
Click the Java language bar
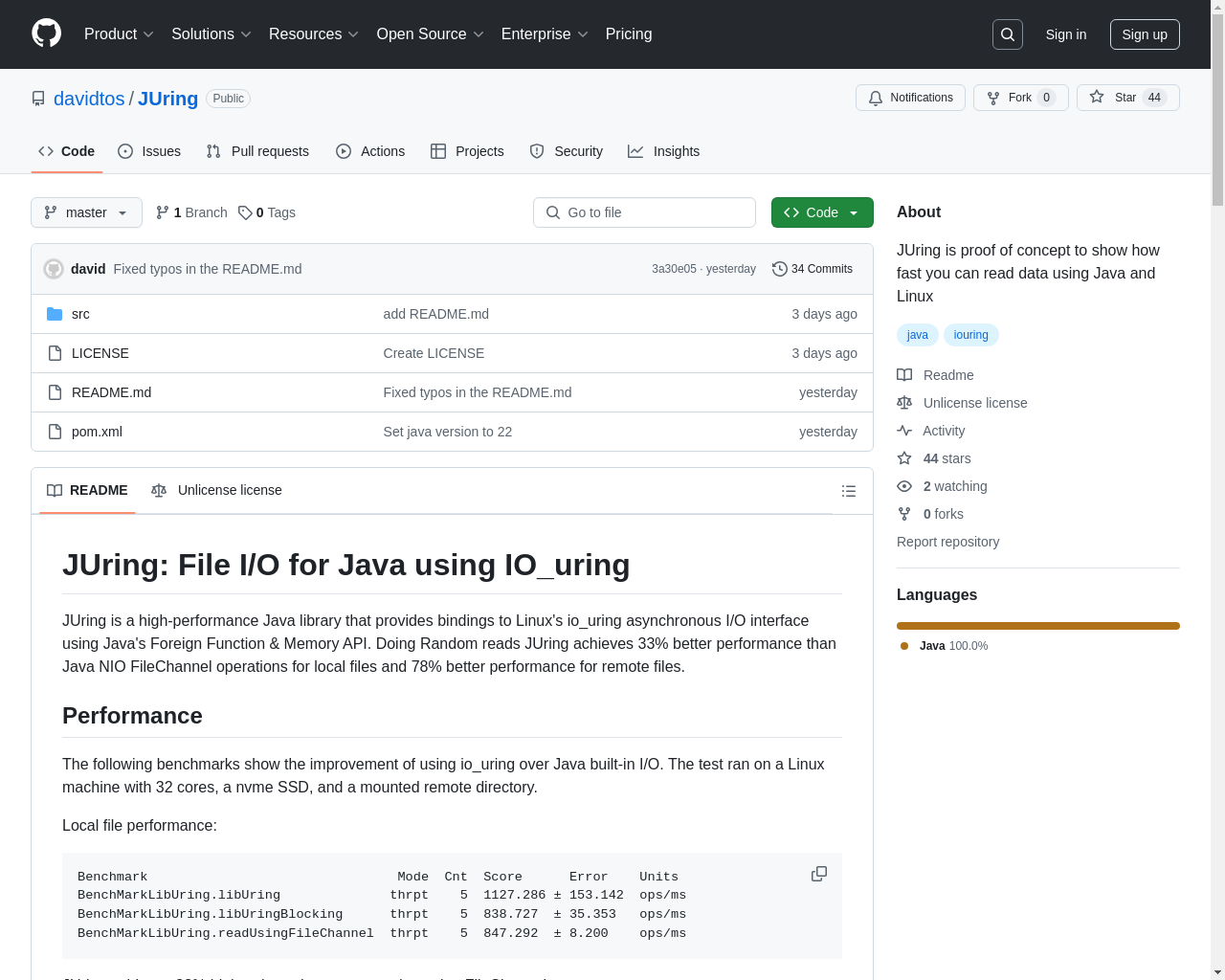click(x=1038, y=626)
